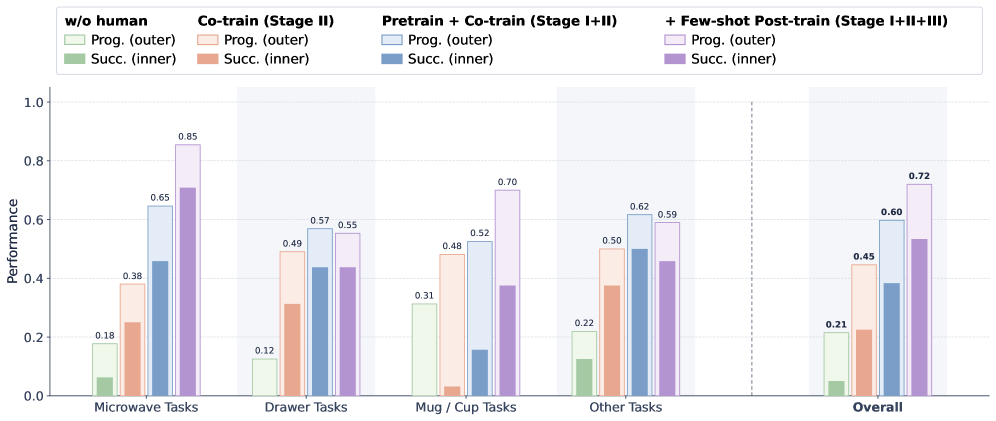Click the 0.72 Overall bar value label
996x421 pixels.
tap(919, 176)
